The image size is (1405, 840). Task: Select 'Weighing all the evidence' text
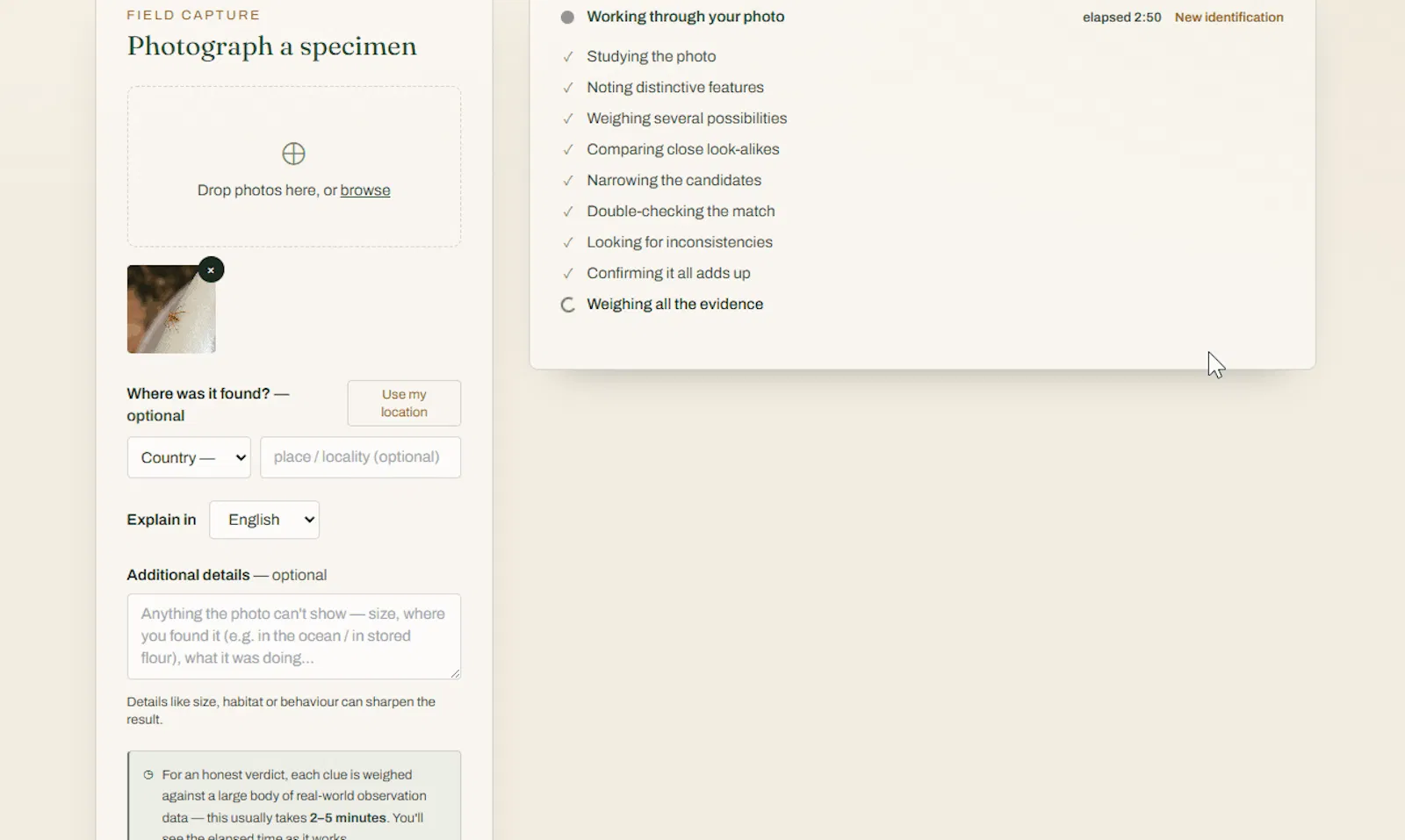[675, 305]
